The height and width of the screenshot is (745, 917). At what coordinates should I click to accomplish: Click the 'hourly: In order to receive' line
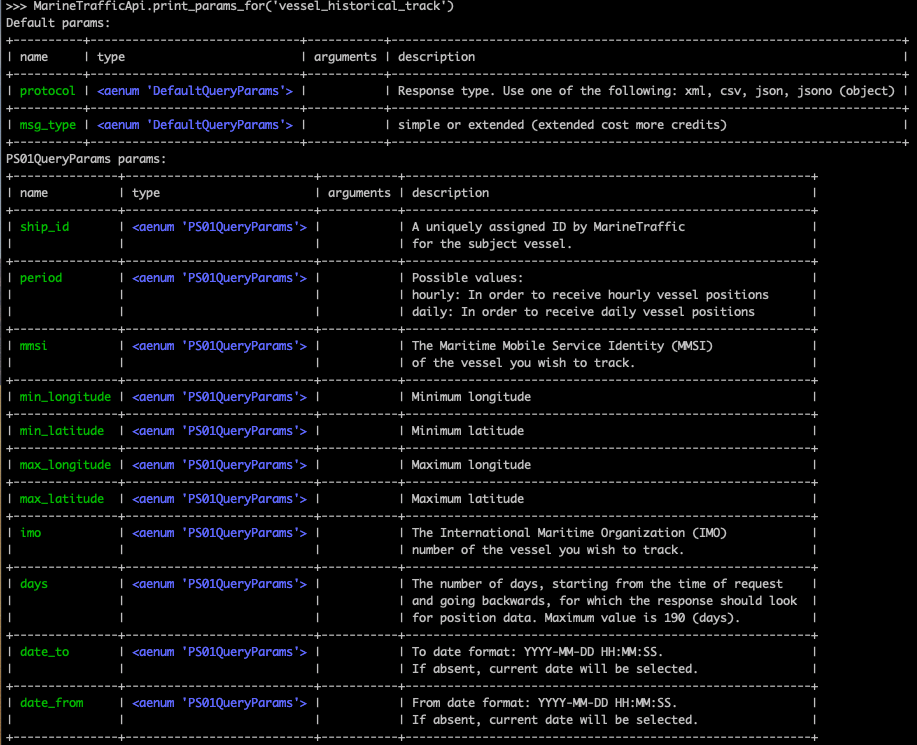(x=590, y=295)
